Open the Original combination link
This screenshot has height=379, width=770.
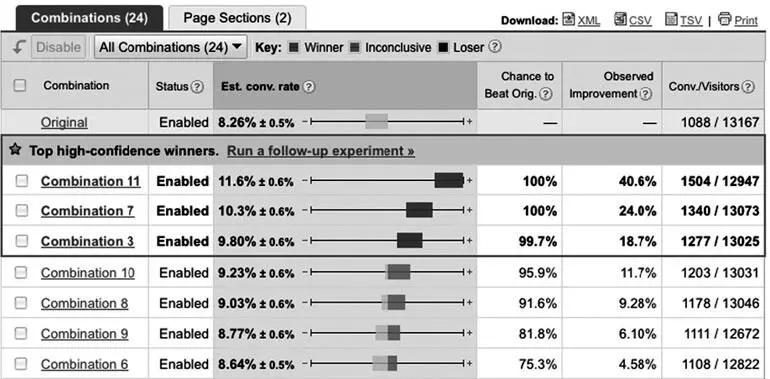64,122
